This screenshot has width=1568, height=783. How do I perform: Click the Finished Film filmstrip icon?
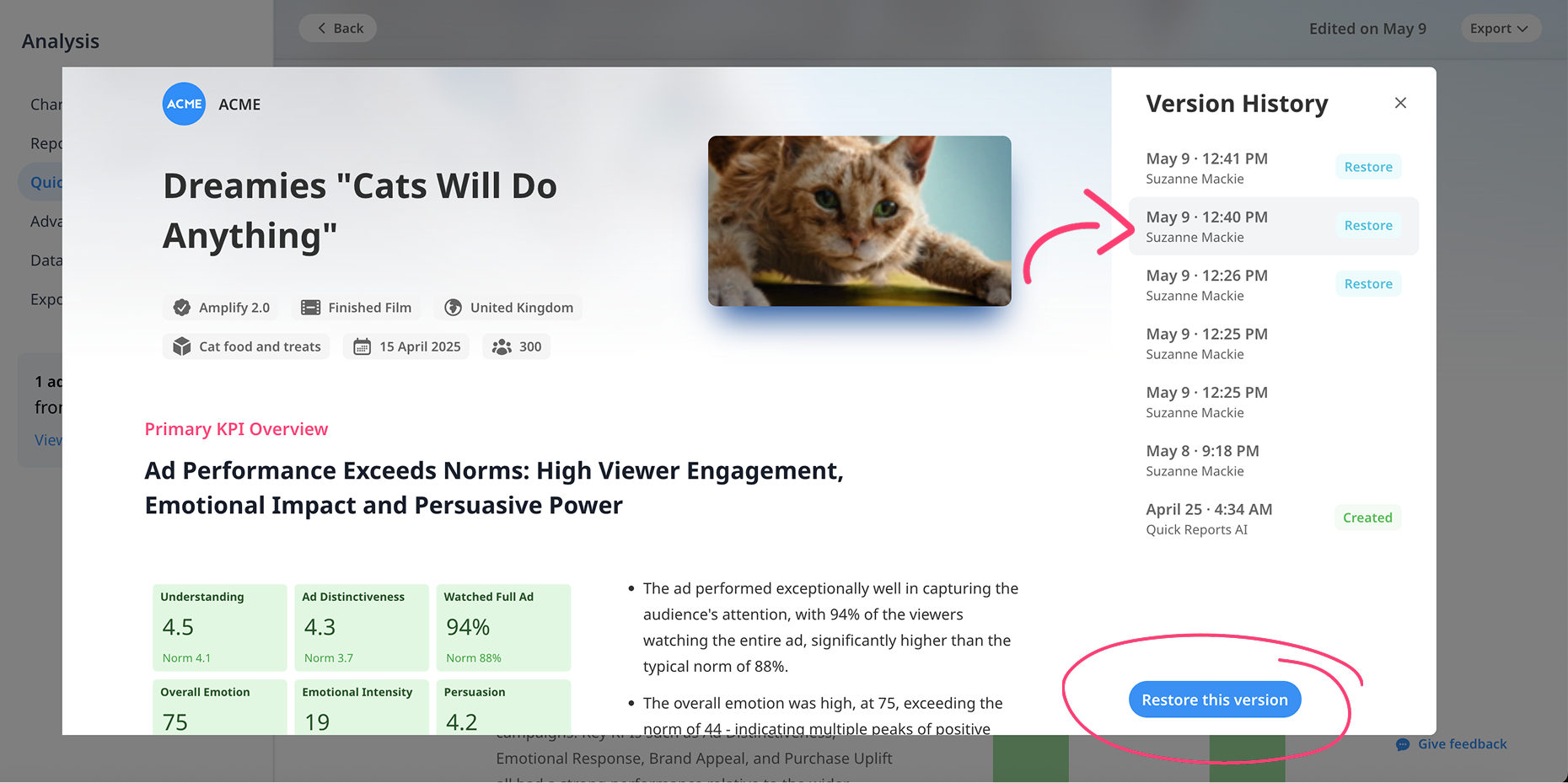click(x=310, y=308)
